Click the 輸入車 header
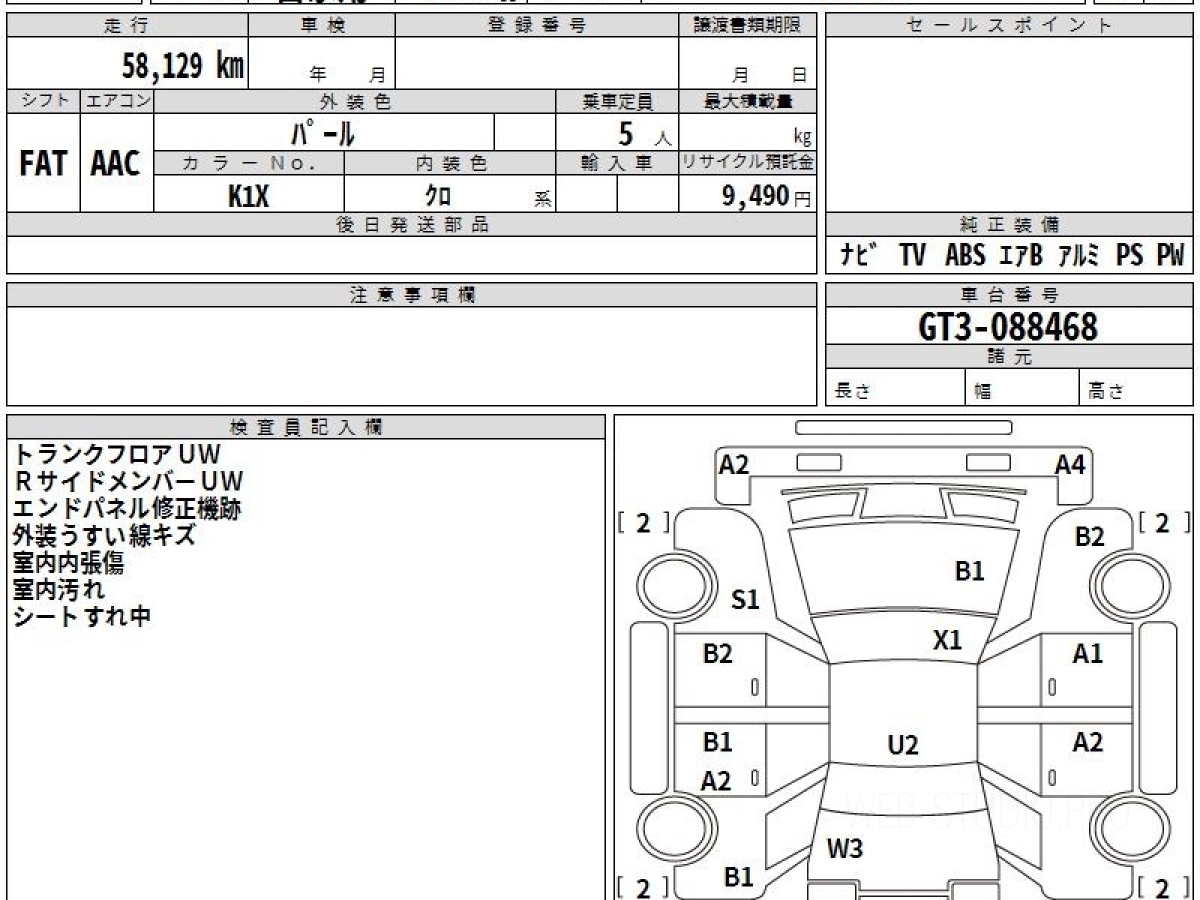Screen dimensions: 1200x900 click(x=618, y=163)
